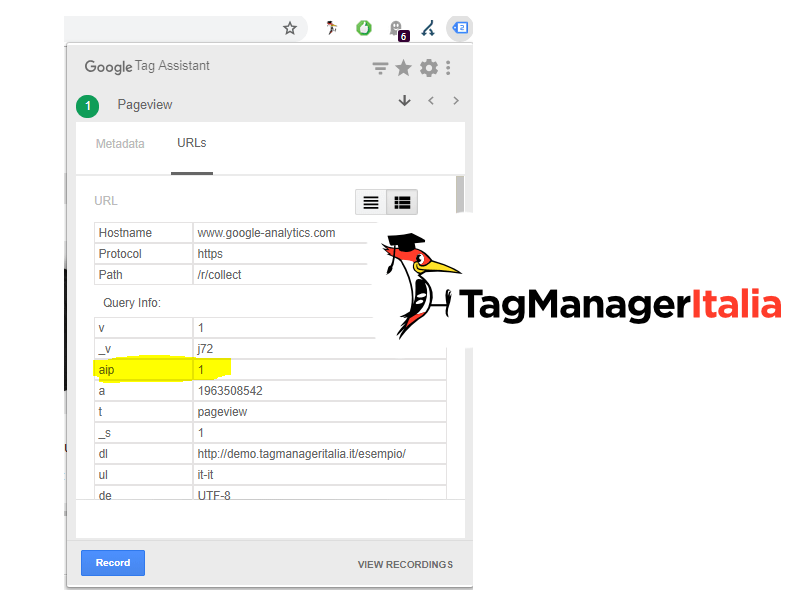Click the Google Tag Assistant title
The image size is (800, 600).
point(147,66)
